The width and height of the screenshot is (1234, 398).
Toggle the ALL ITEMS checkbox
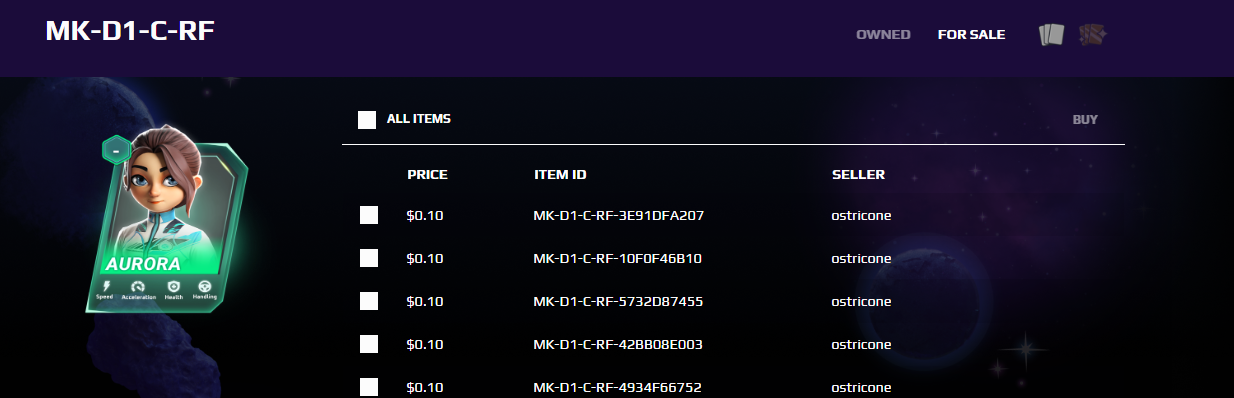tap(367, 120)
